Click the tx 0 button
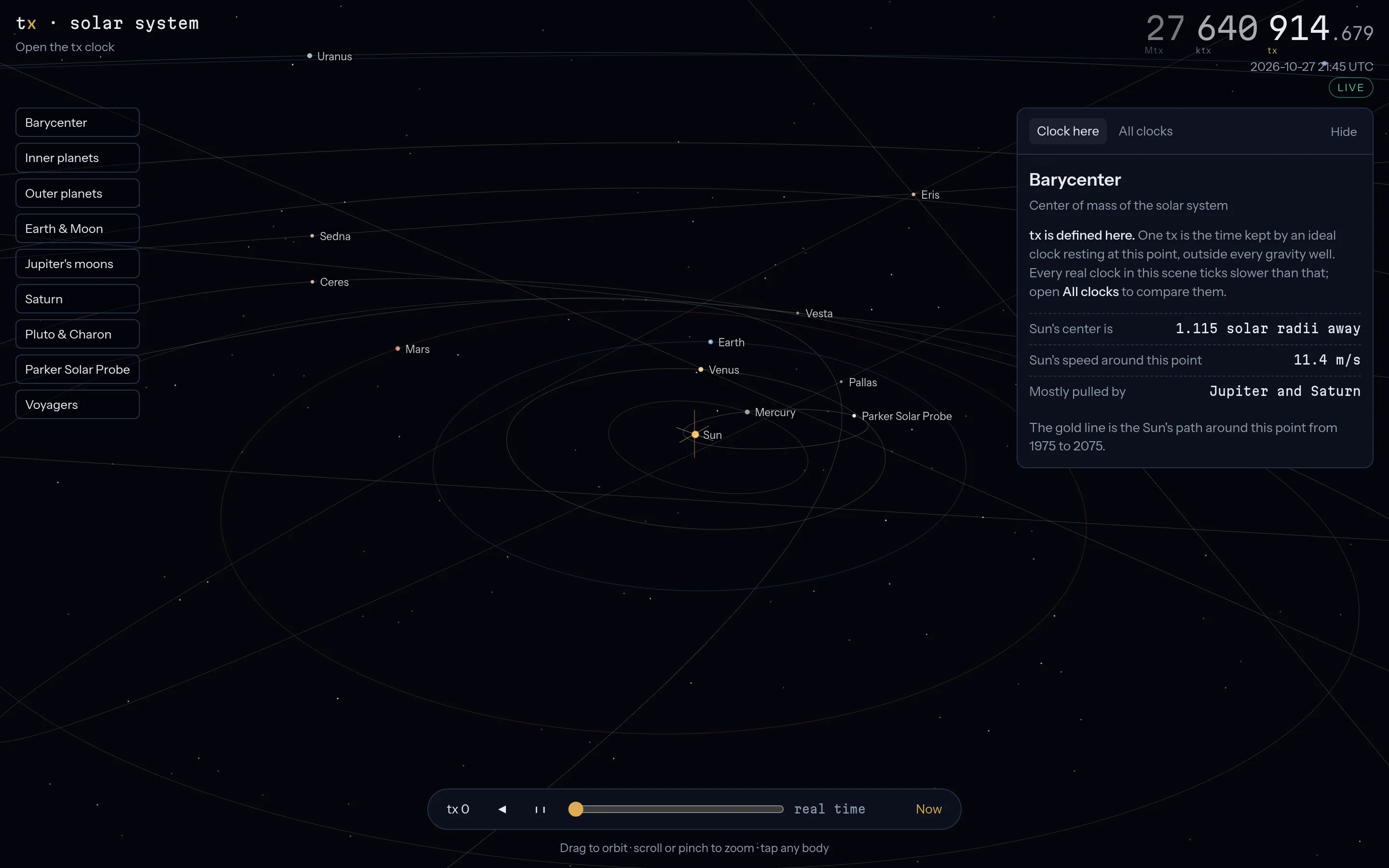1389x868 pixels. (x=457, y=809)
